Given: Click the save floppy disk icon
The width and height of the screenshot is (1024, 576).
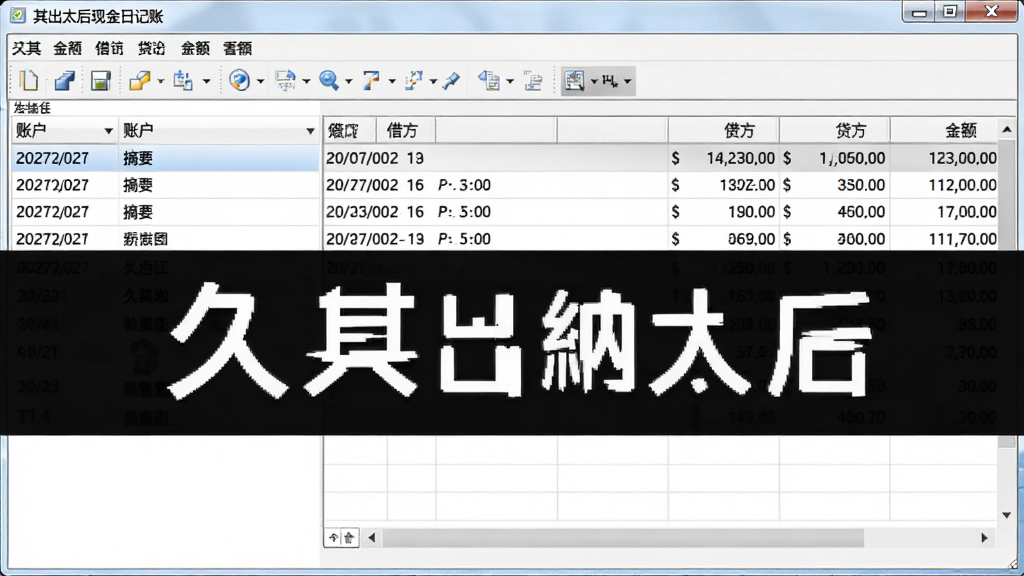Looking at the screenshot, I should pos(100,81).
